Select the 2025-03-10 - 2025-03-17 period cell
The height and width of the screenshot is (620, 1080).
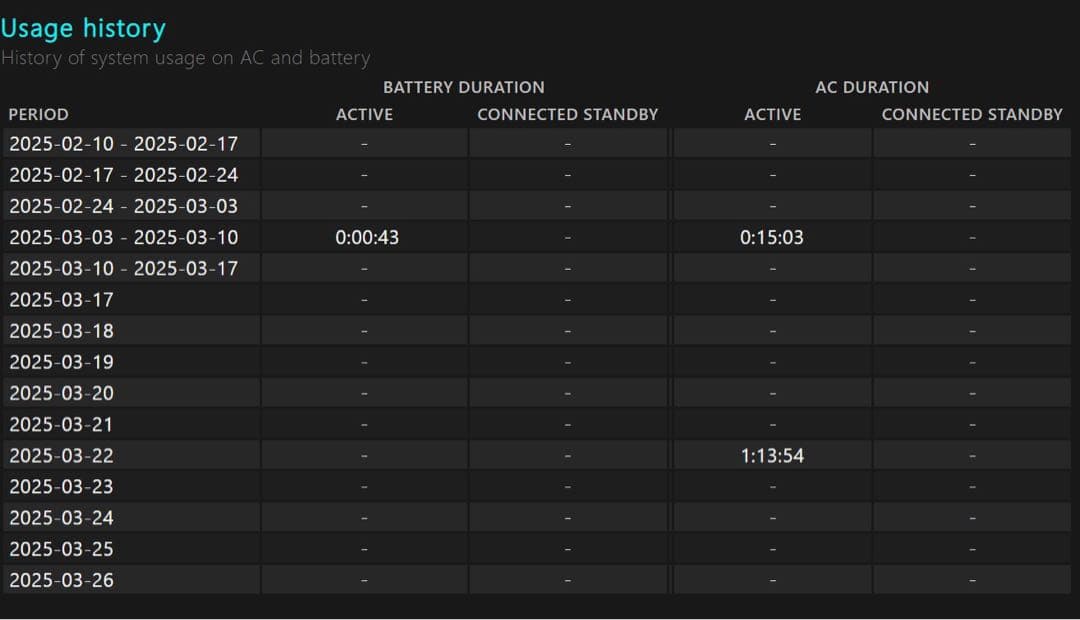(x=124, y=268)
